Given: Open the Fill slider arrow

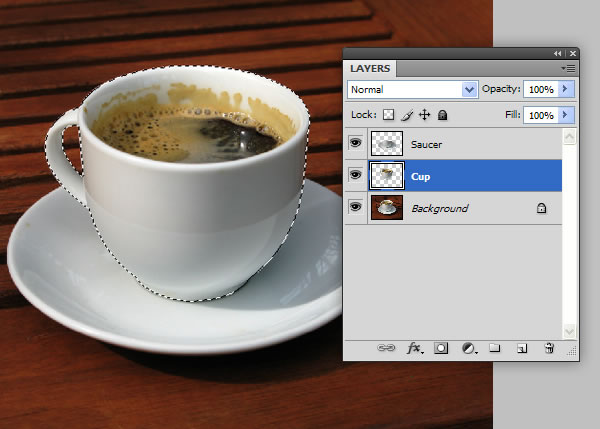Looking at the screenshot, I should (565, 115).
